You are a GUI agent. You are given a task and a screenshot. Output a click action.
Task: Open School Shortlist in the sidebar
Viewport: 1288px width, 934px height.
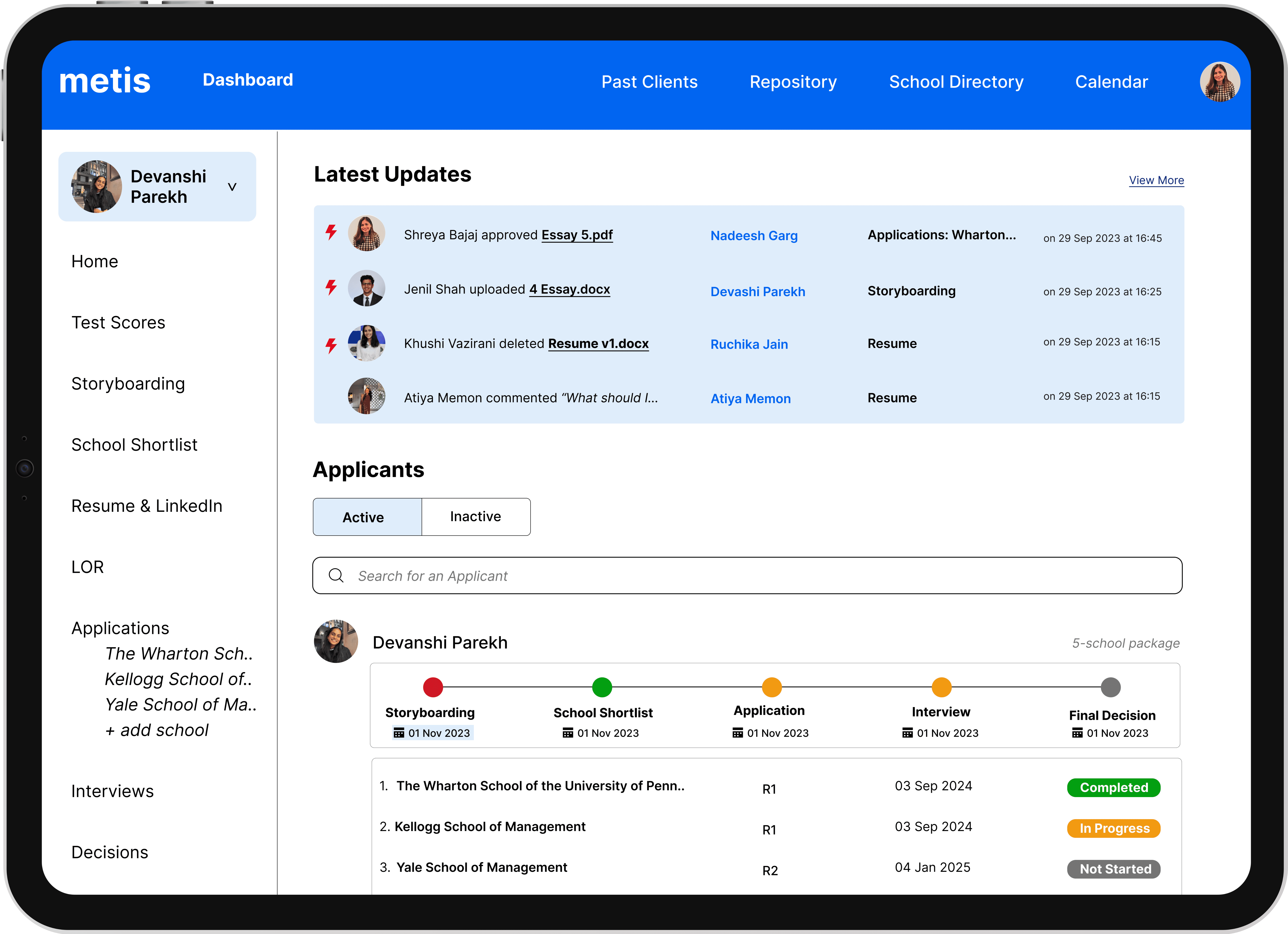tap(135, 445)
